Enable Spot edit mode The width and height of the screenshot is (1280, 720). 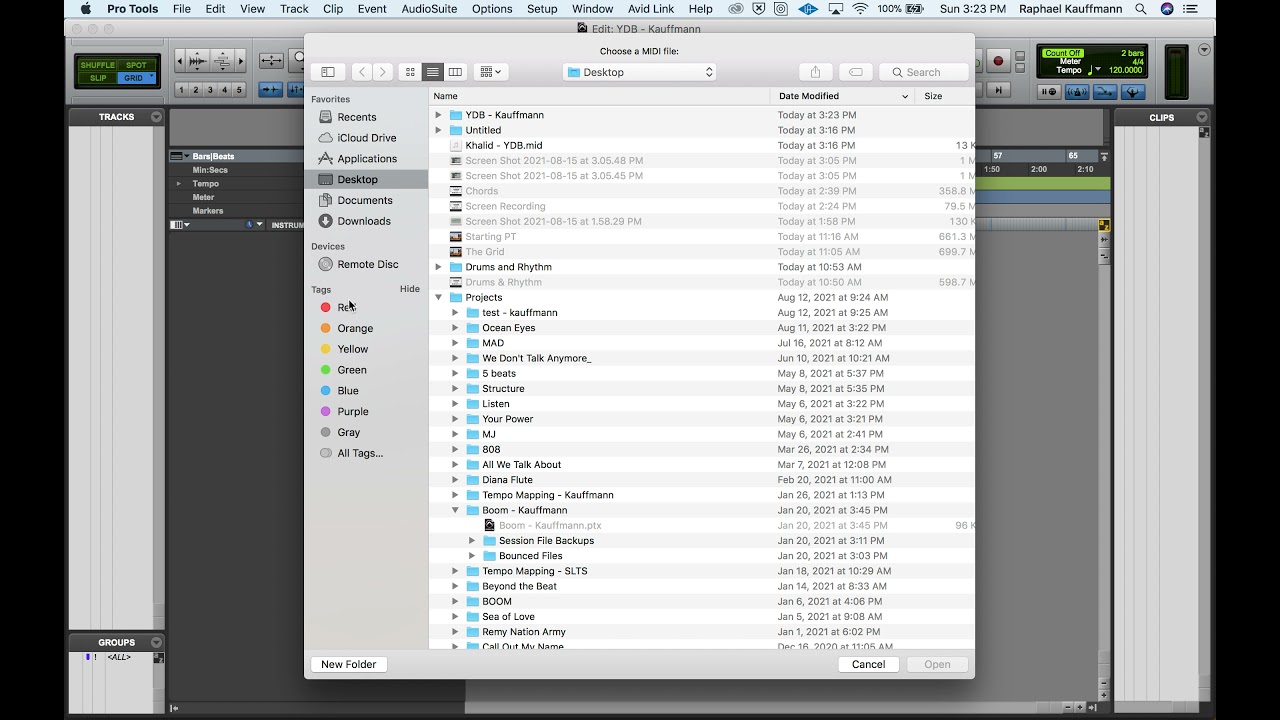click(136, 65)
